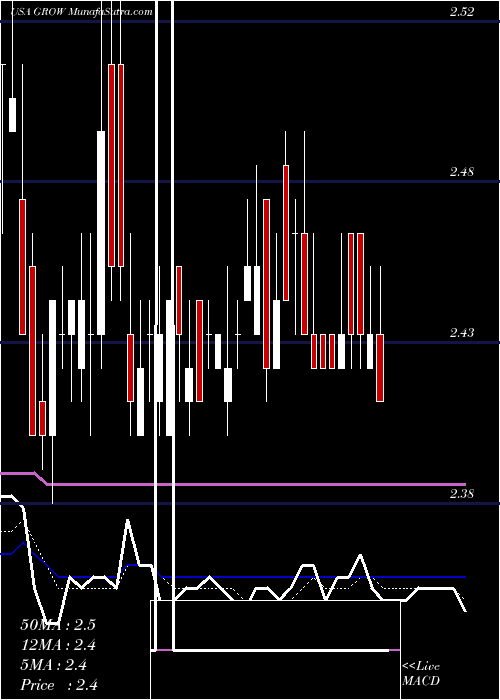Screen dimensions: 500x700
Task: Click the 2.38 price axis label
Action: 462,494
